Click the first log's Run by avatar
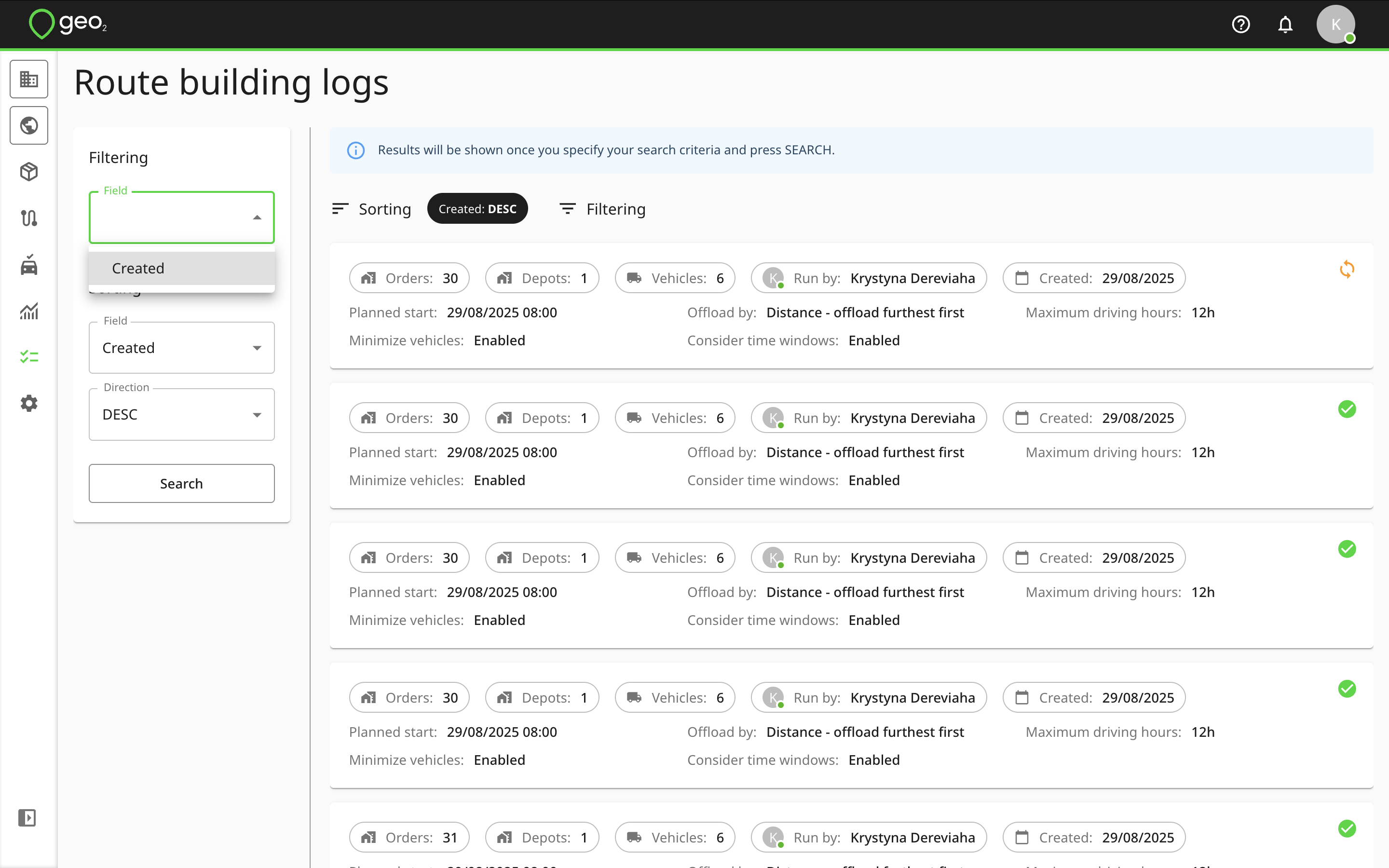1389x868 pixels. tap(773, 278)
